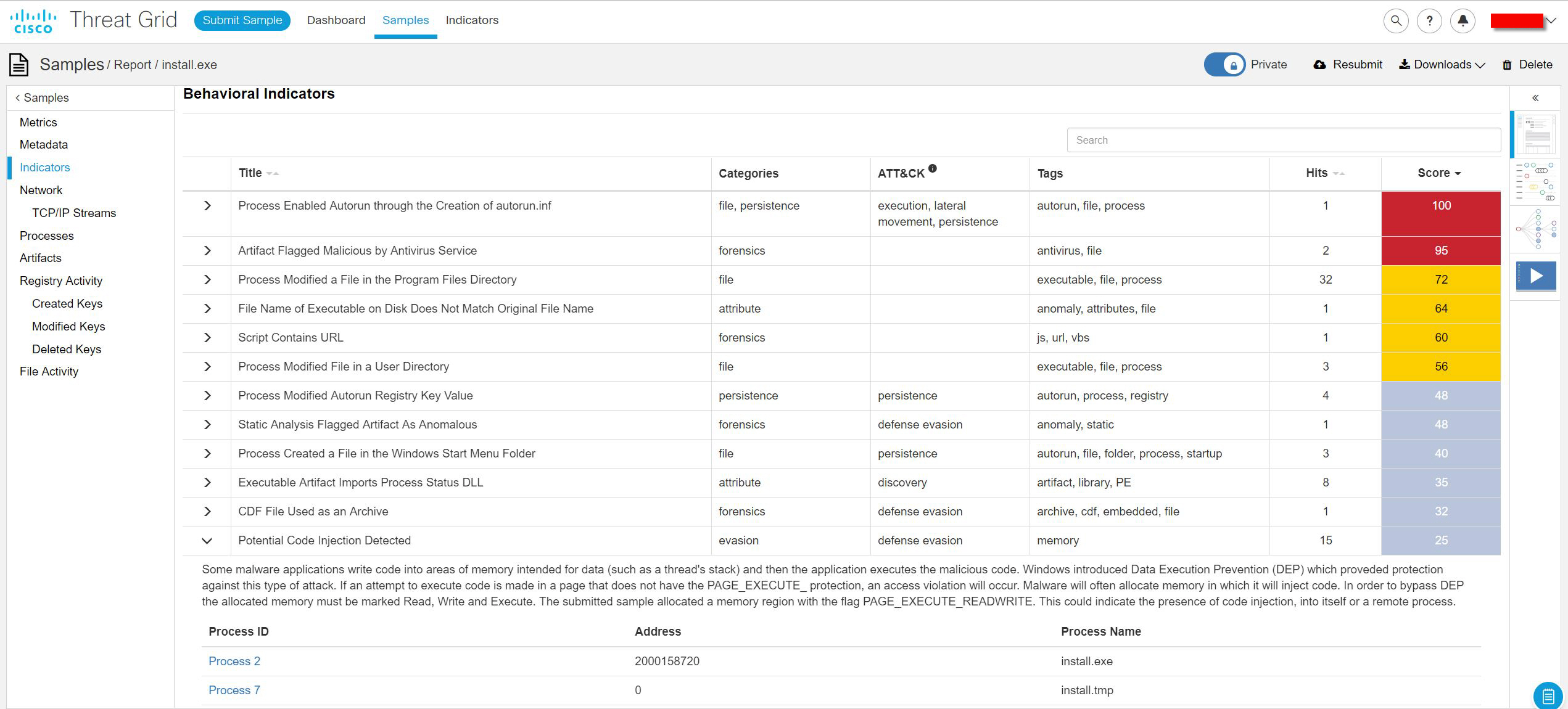The image size is (1568, 709).
Task: Play the sample video thumbnail
Action: pos(1536,276)
